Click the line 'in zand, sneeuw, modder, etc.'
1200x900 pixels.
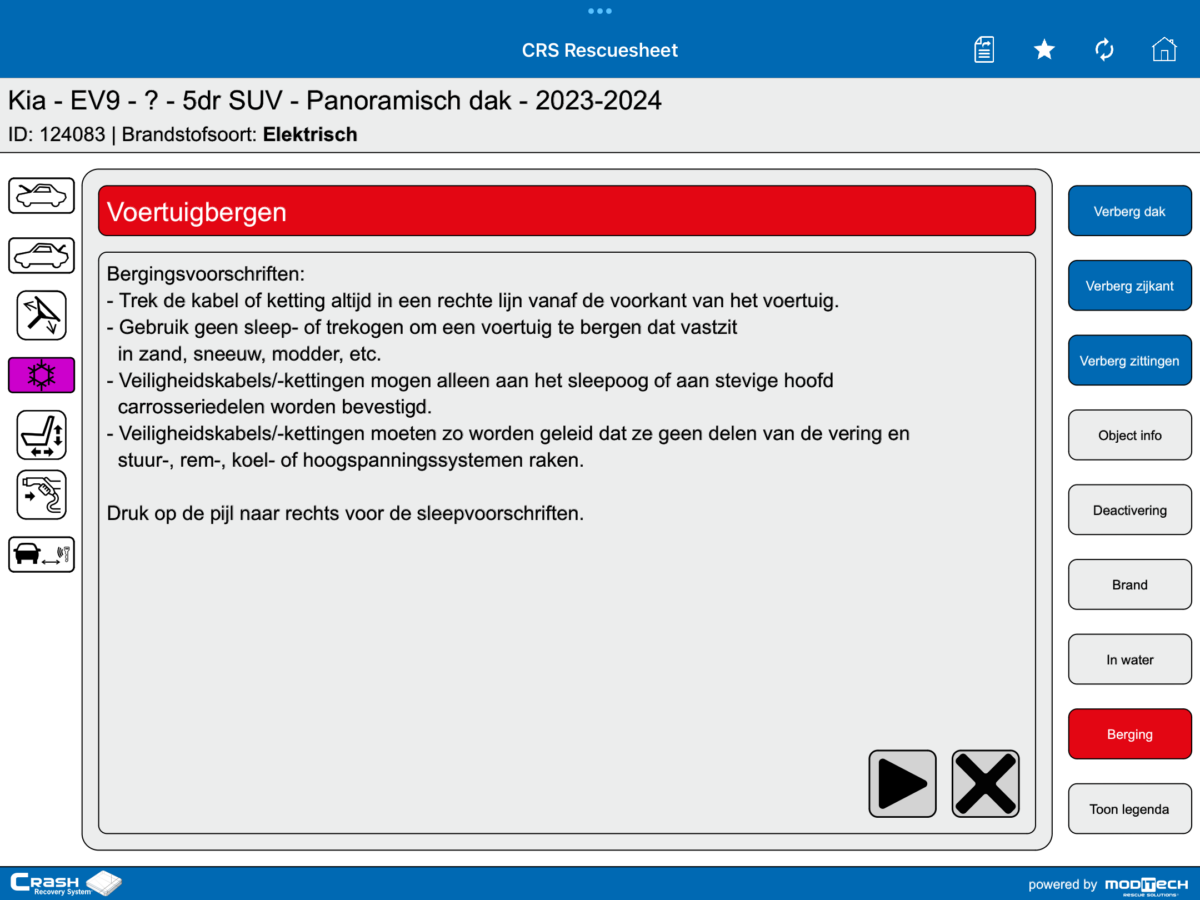(249, 354)
